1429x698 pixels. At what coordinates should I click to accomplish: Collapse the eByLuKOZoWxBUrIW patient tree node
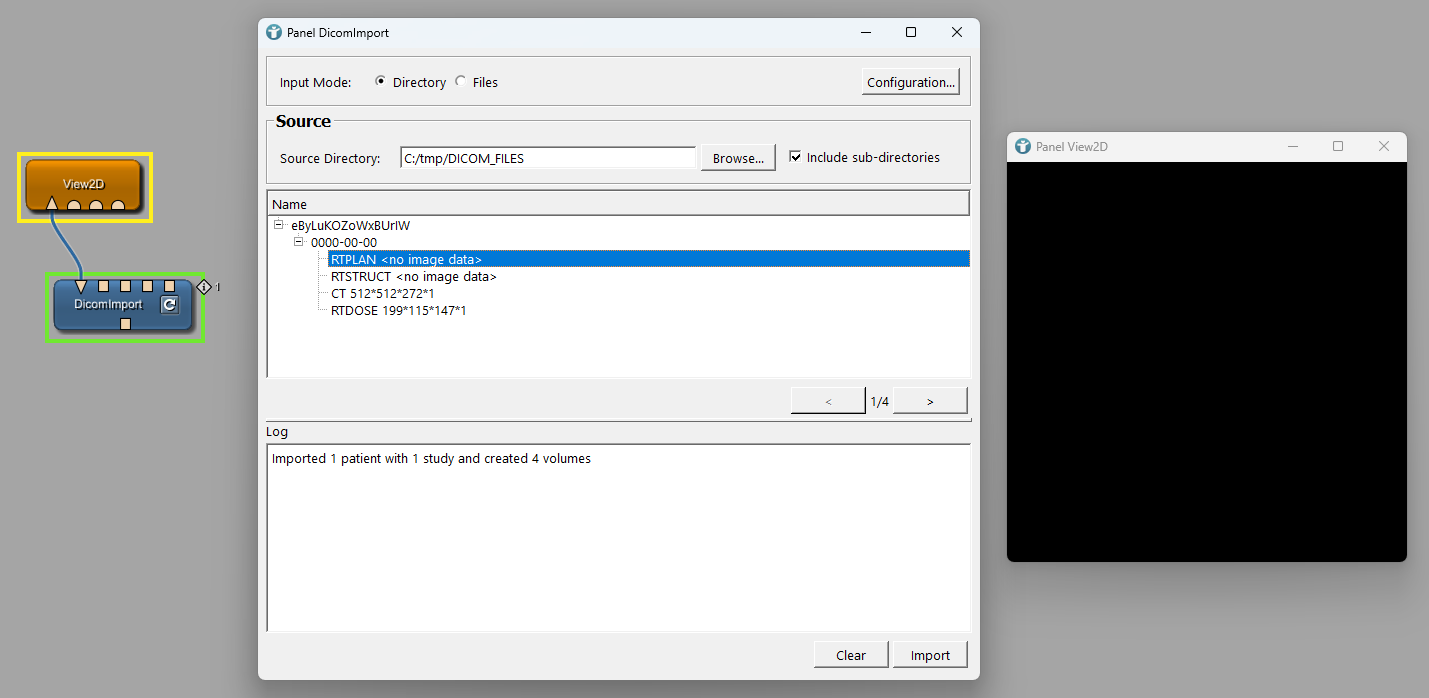[x=280, y=225]
